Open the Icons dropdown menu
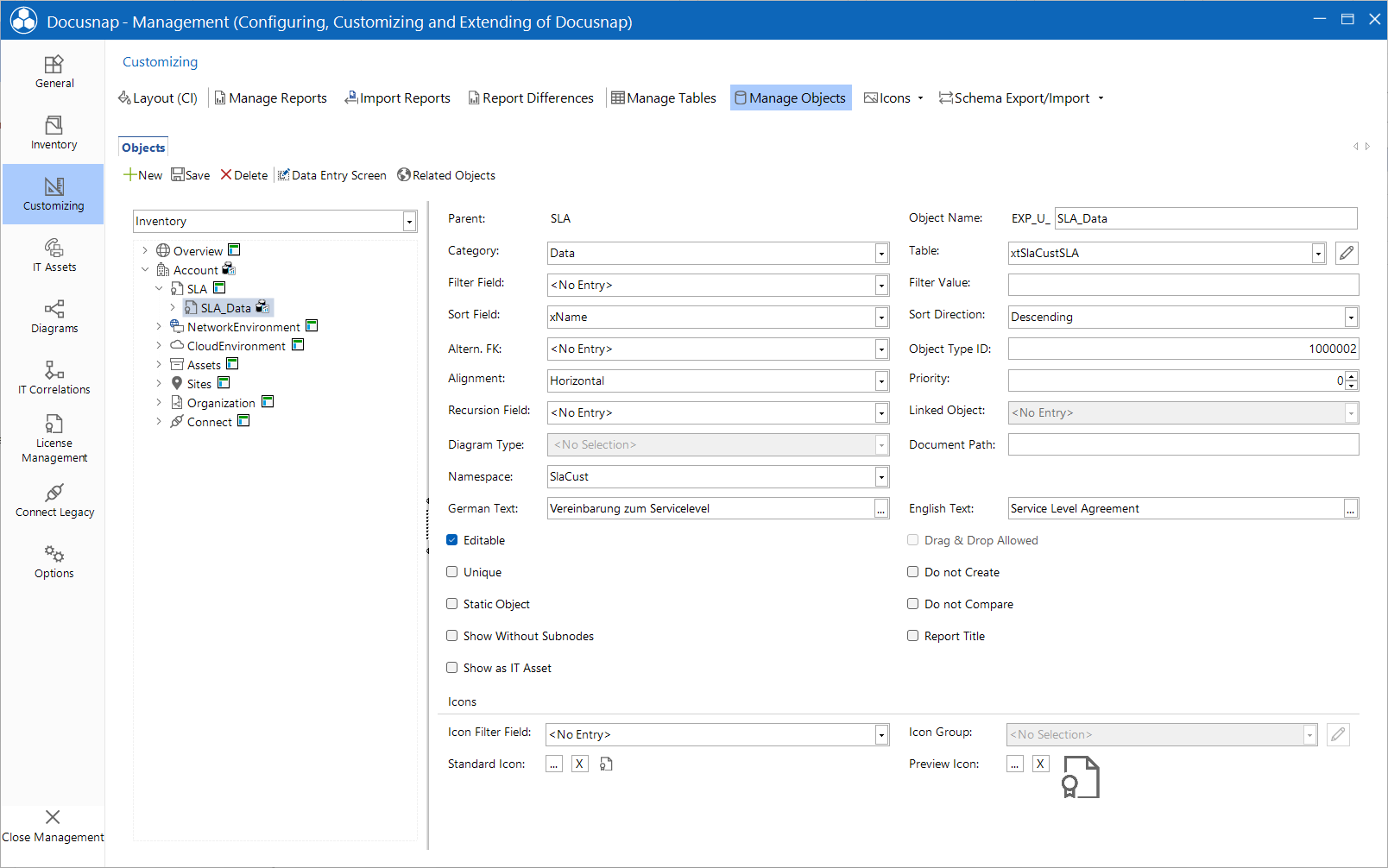This screenshot has width=1388, height=868. coord(894,98)
